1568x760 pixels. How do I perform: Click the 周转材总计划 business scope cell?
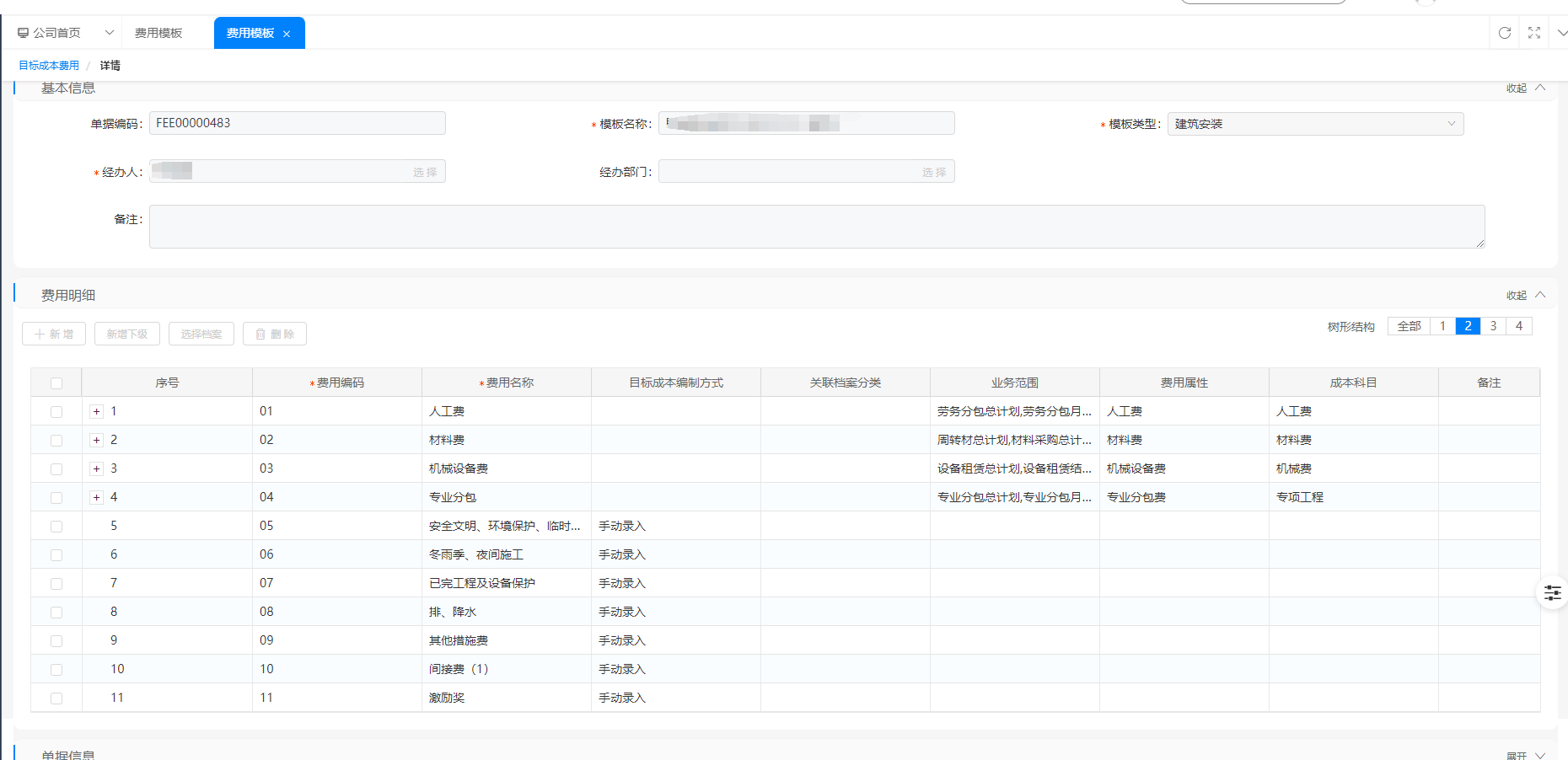point(1014,440)
